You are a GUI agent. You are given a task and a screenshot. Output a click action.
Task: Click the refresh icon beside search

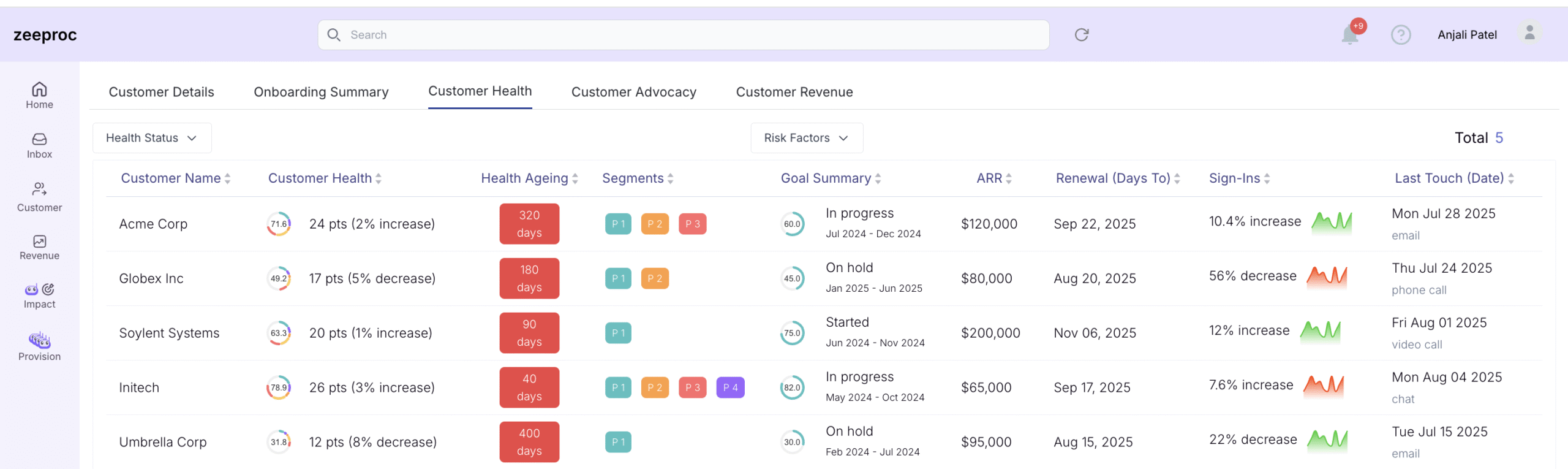tap(1081, 35)
